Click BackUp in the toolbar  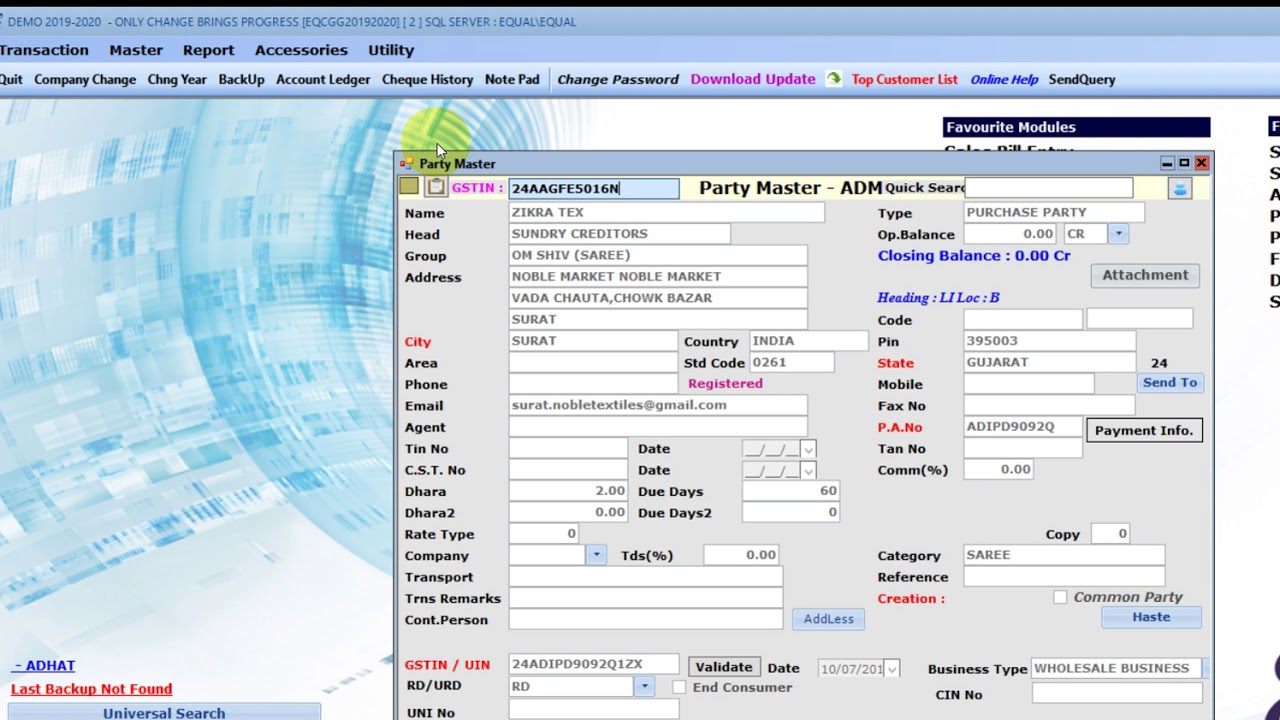(x=241, y=79)
